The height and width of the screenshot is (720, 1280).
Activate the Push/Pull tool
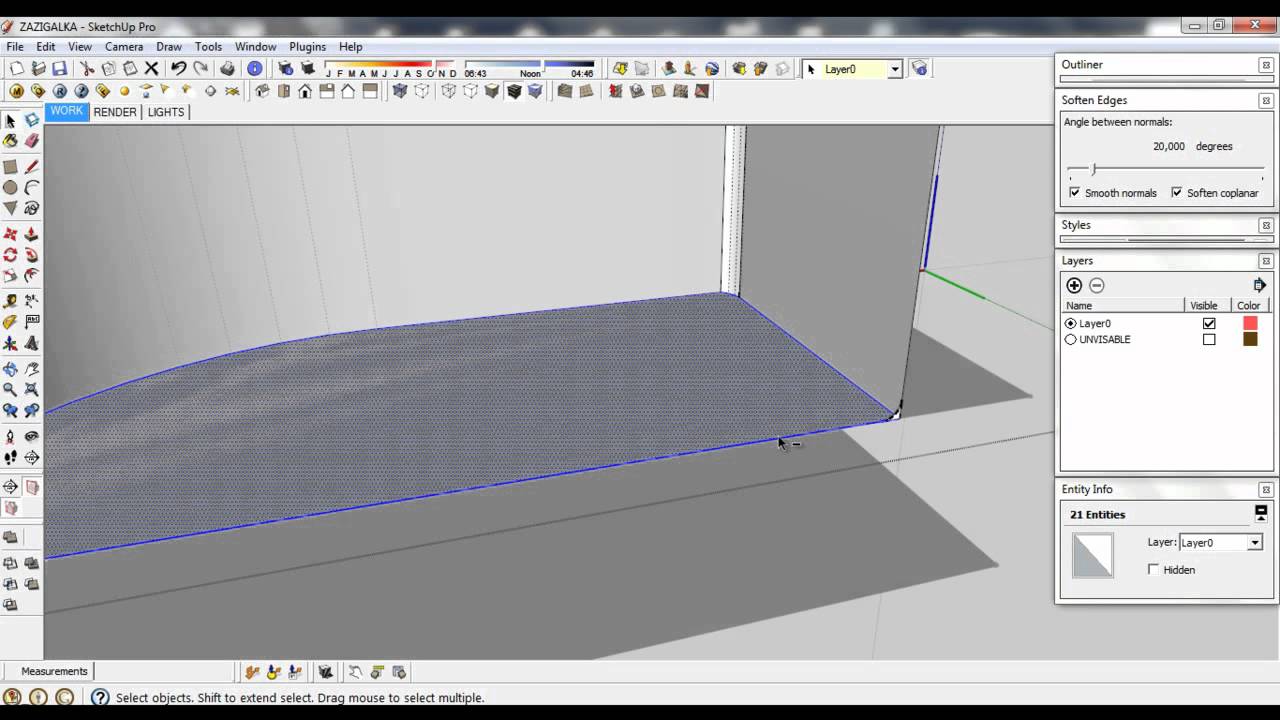coord(32,234)
